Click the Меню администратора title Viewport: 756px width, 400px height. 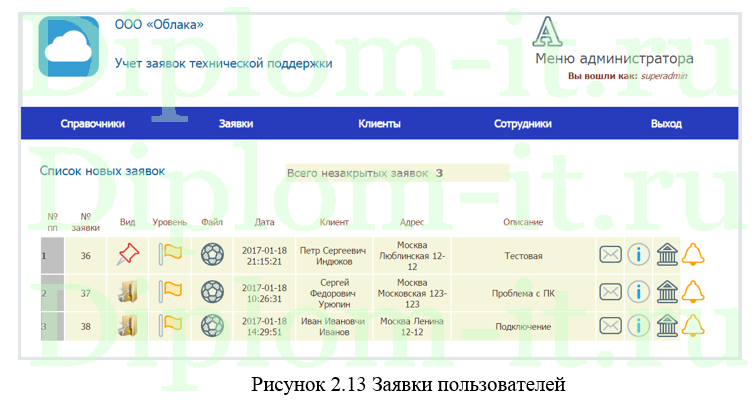click(x=614, y=59)
